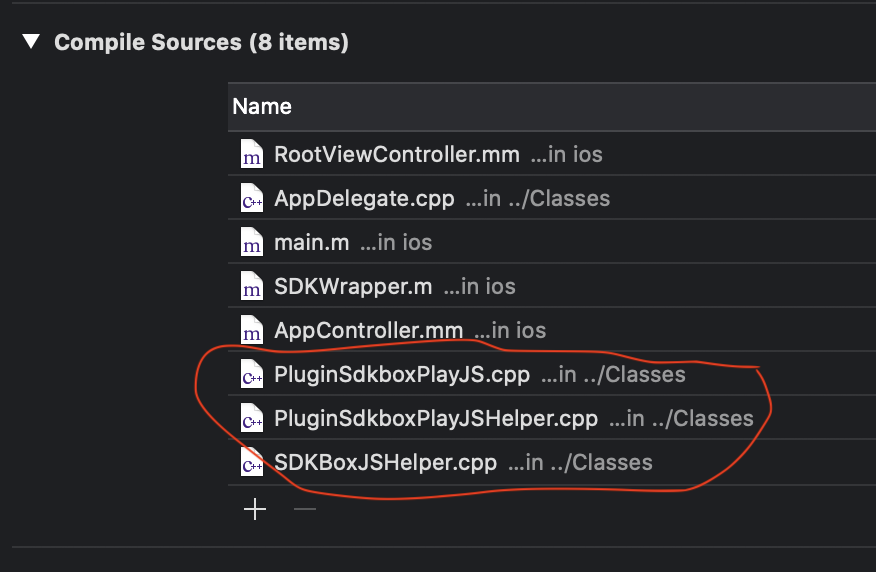Select the main.m source entry

(310, 243)
